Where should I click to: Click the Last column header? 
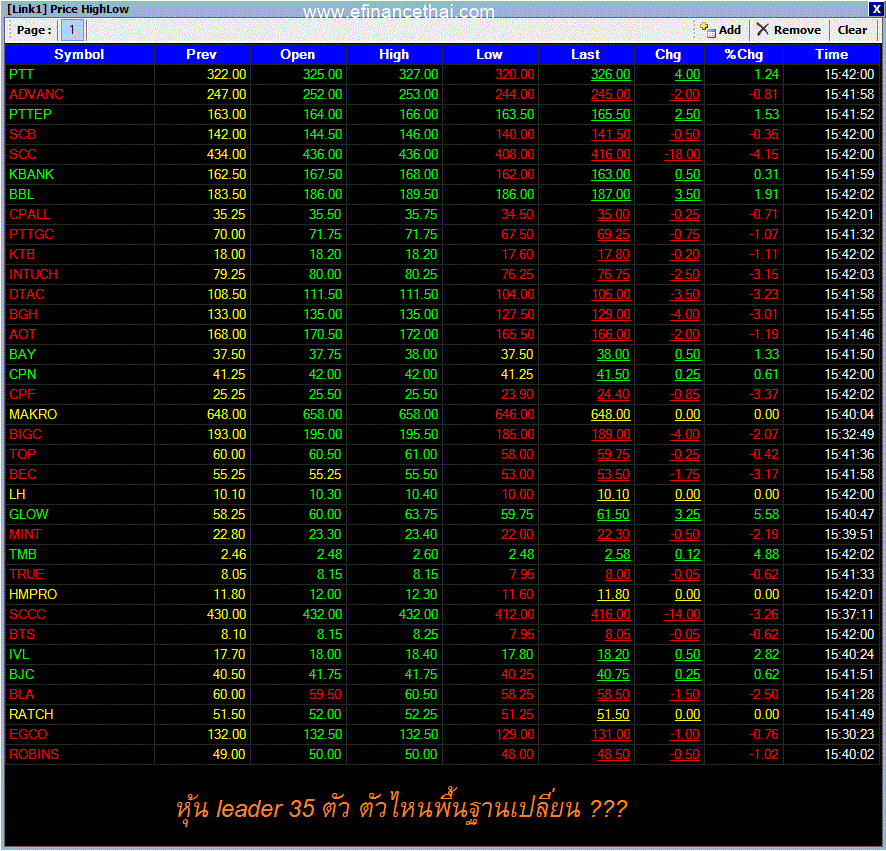[x=585, y=54]
